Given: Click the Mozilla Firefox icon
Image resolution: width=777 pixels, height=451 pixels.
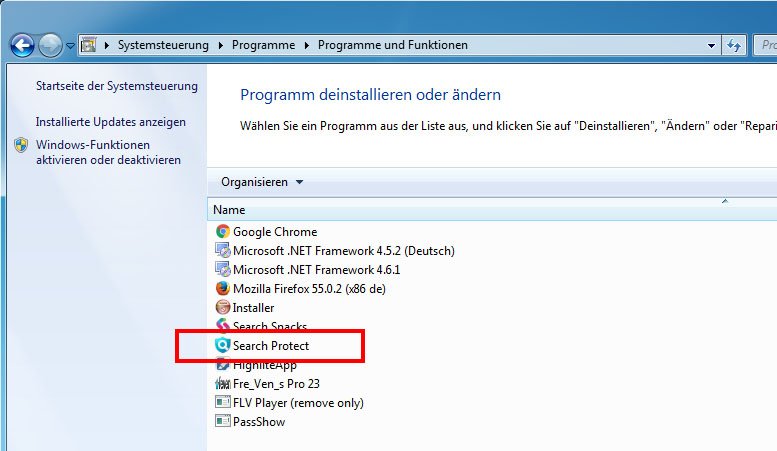Looking at the screenshot, I should (222, 288).
